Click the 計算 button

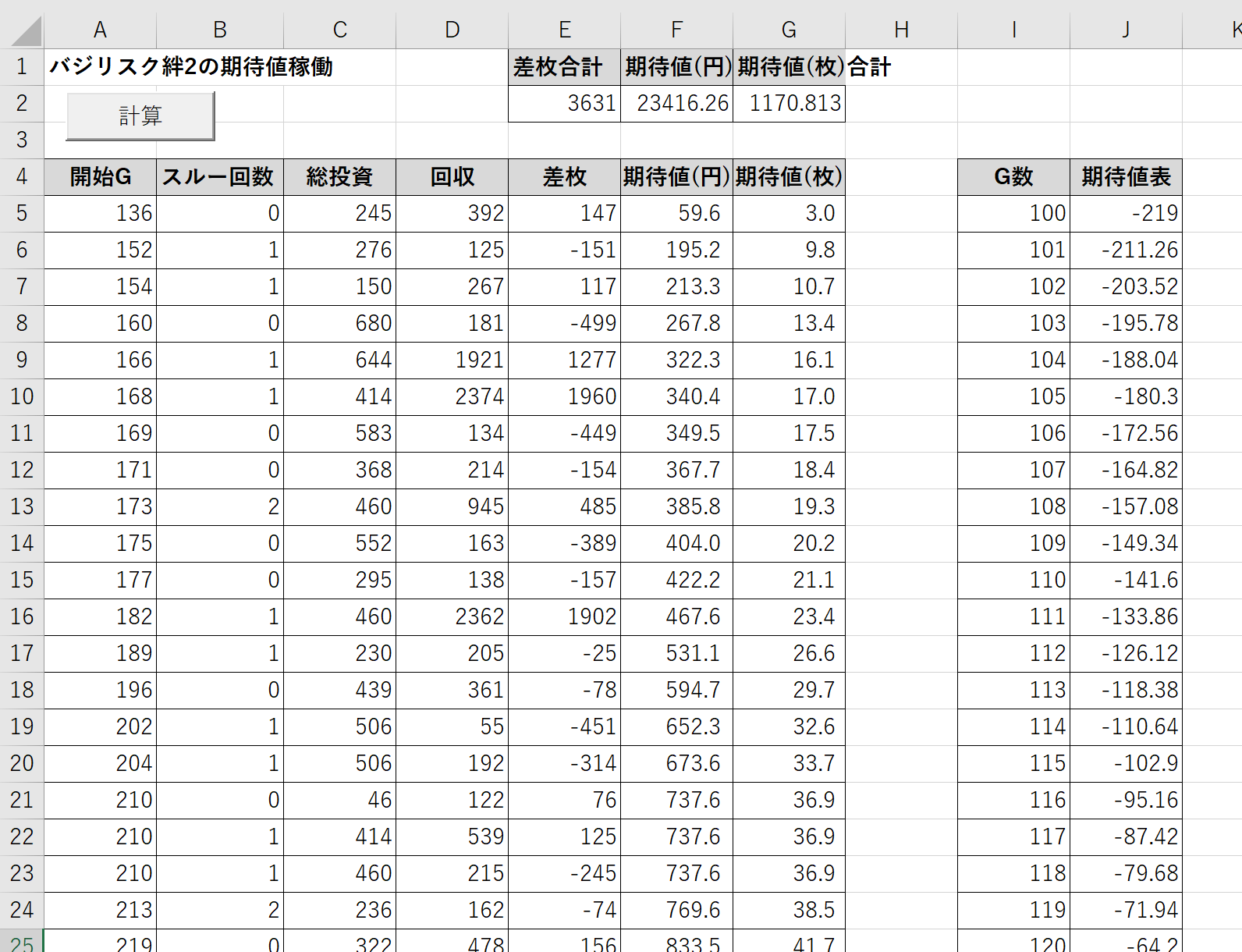pos(140,116)
